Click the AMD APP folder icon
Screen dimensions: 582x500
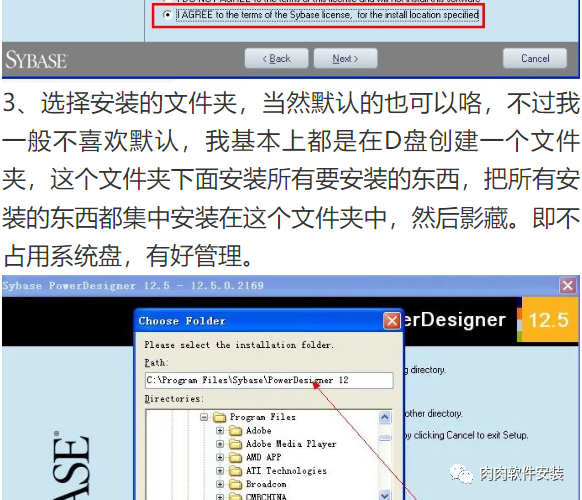[236, 457]
